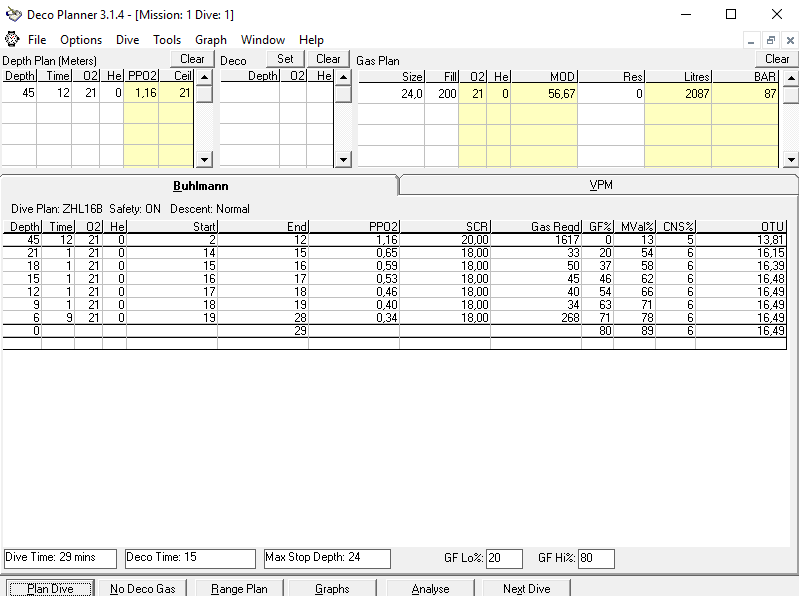799x596 pixels.
Task: Click the Gas Reqd column header
Action: 536,227
